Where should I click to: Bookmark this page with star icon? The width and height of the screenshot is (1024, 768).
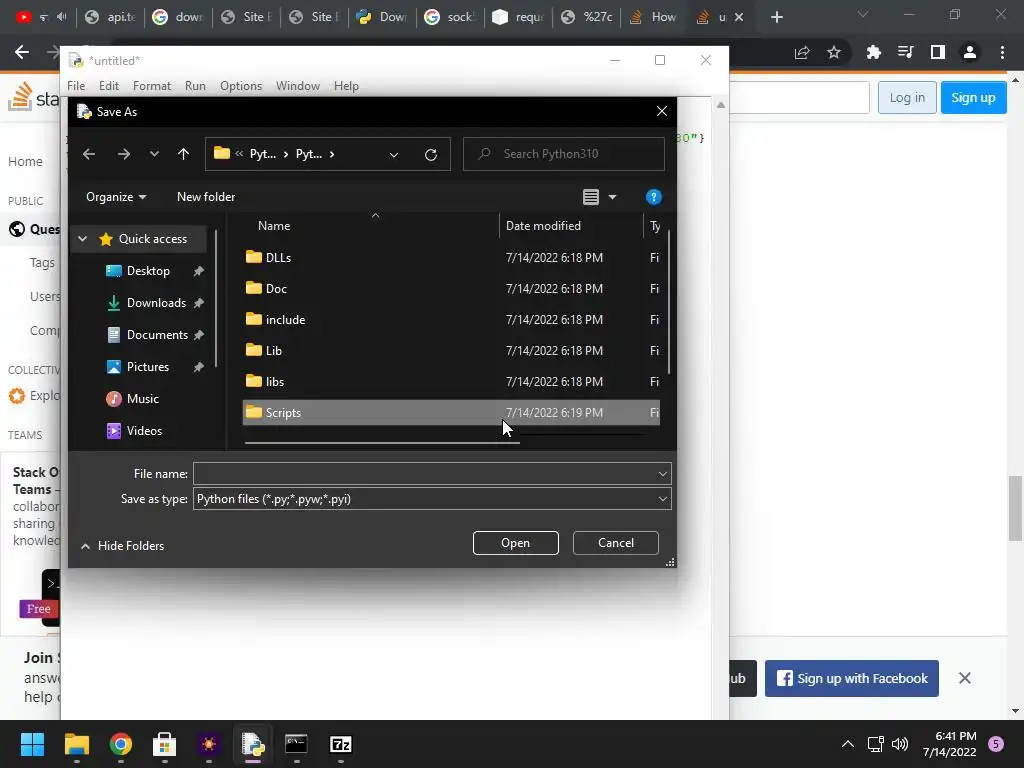[834, 52]
